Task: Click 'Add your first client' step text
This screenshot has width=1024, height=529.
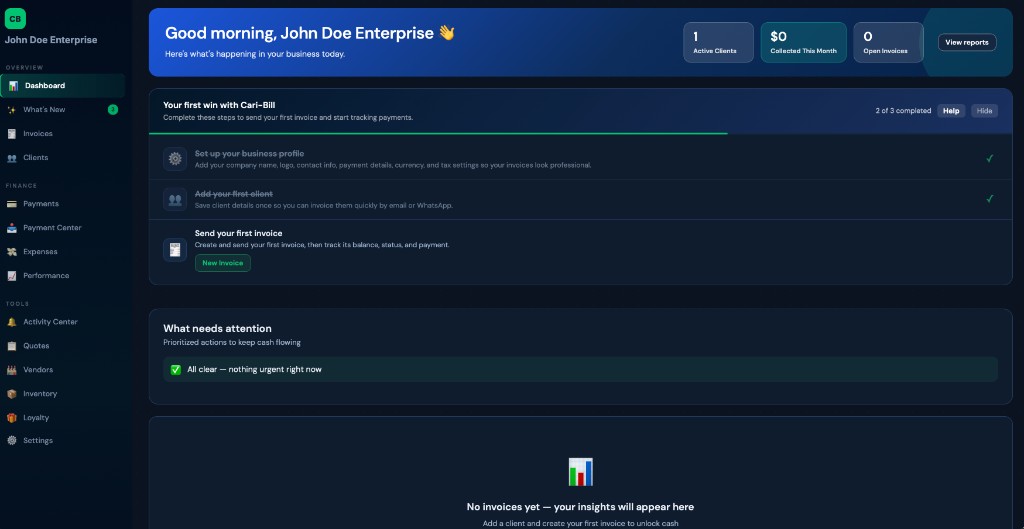Action: click(234, 194)
